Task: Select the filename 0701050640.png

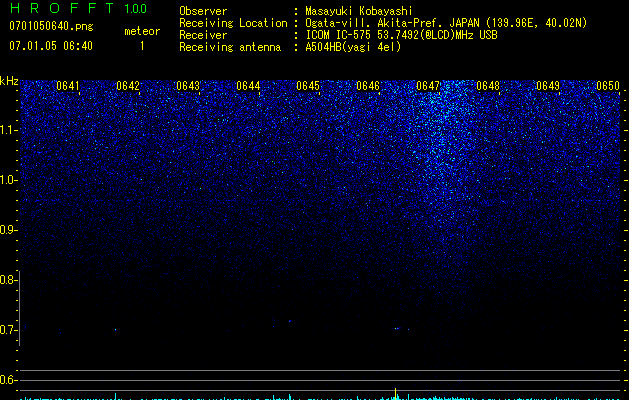Action: [x=51, y=26]
